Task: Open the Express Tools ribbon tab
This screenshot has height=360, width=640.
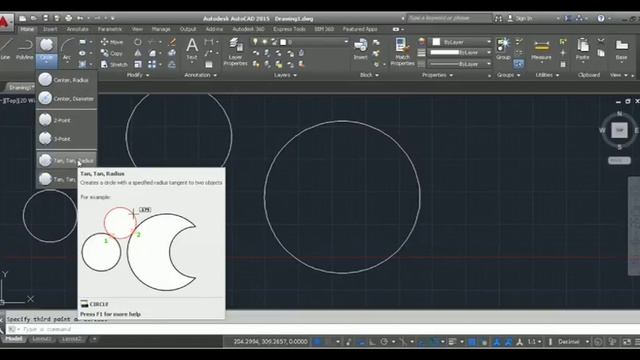Action: 289,29
